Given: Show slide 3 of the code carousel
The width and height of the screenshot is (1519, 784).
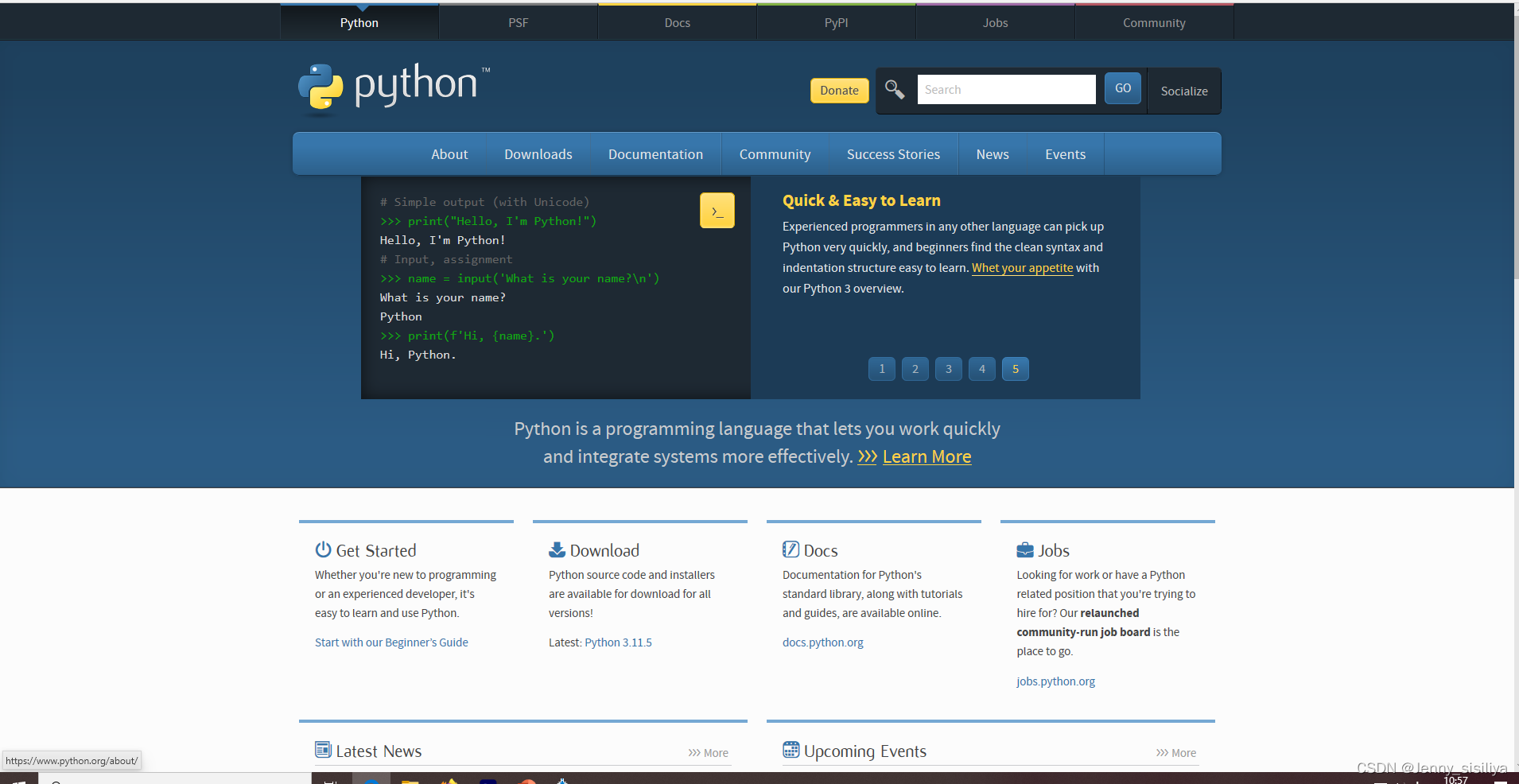Looking at the screenshot, I should (949, 369).
